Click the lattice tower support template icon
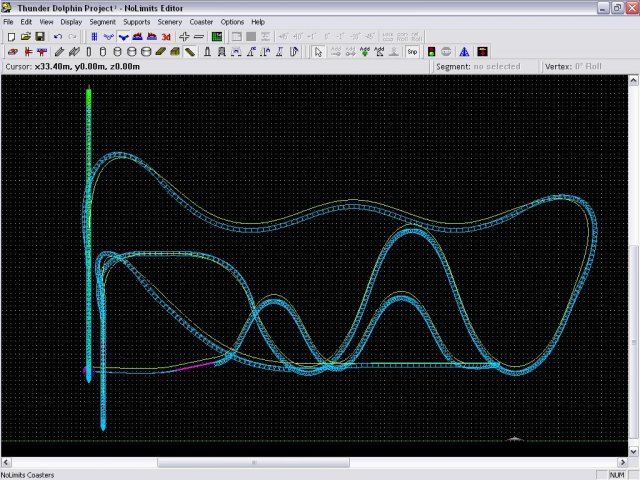The width and height of the screenshot is (640, 480). (222, 52)
